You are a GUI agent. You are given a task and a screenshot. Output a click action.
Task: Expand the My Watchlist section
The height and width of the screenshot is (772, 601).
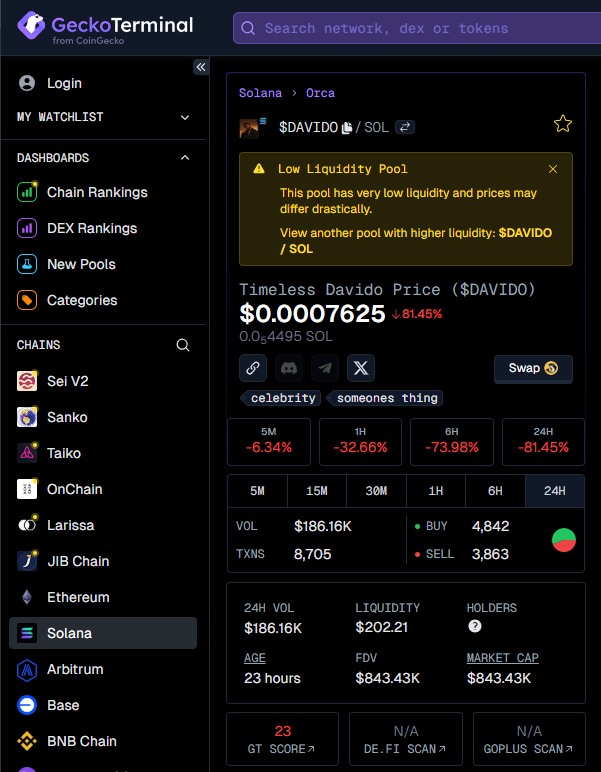click(x=185, y=117)
